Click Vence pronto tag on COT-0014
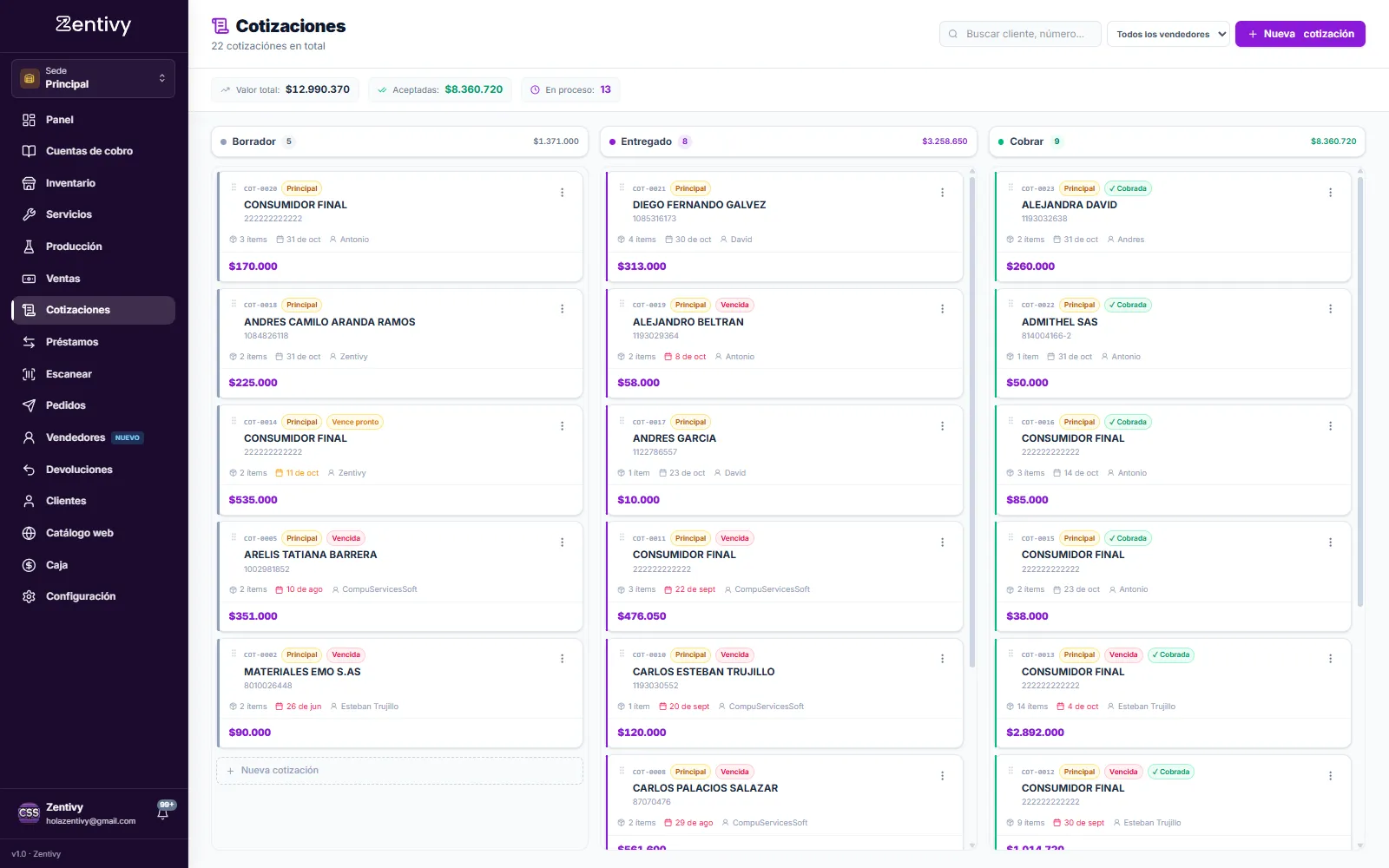 pos(355,422)
